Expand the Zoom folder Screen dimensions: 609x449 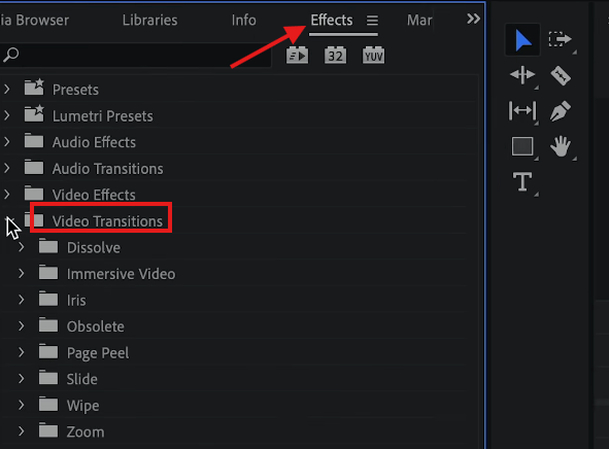pyautogui.click(x=21, y=431)
